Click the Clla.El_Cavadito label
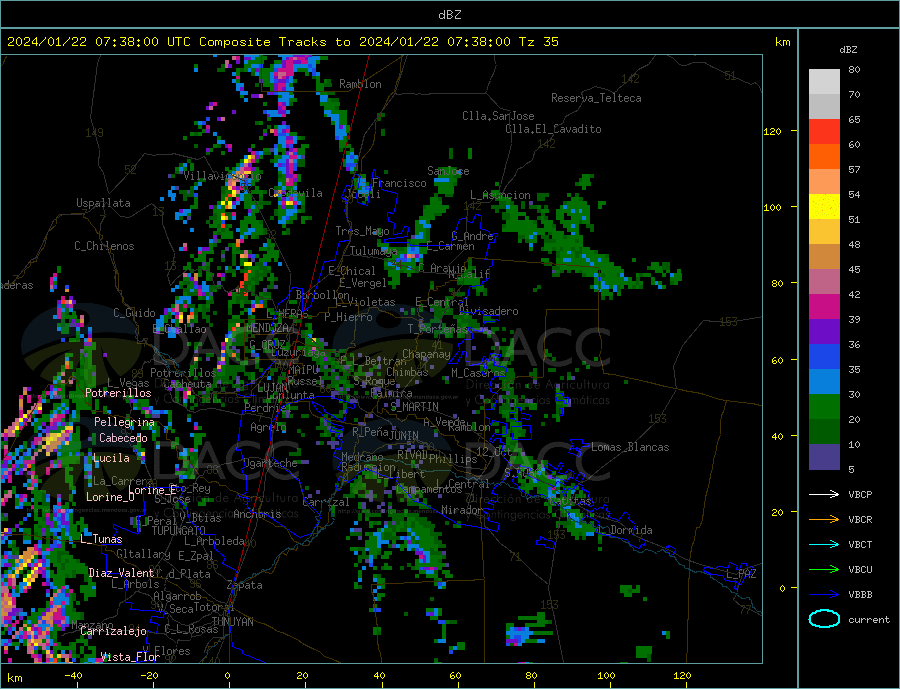The width and height of the screenshot is (900, 689). coord(553,129)
